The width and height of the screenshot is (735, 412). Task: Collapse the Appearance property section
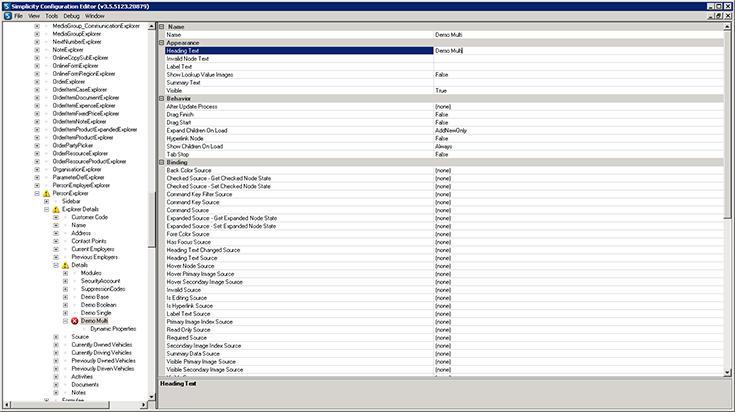pyautogui.click(x=162, y=43)
